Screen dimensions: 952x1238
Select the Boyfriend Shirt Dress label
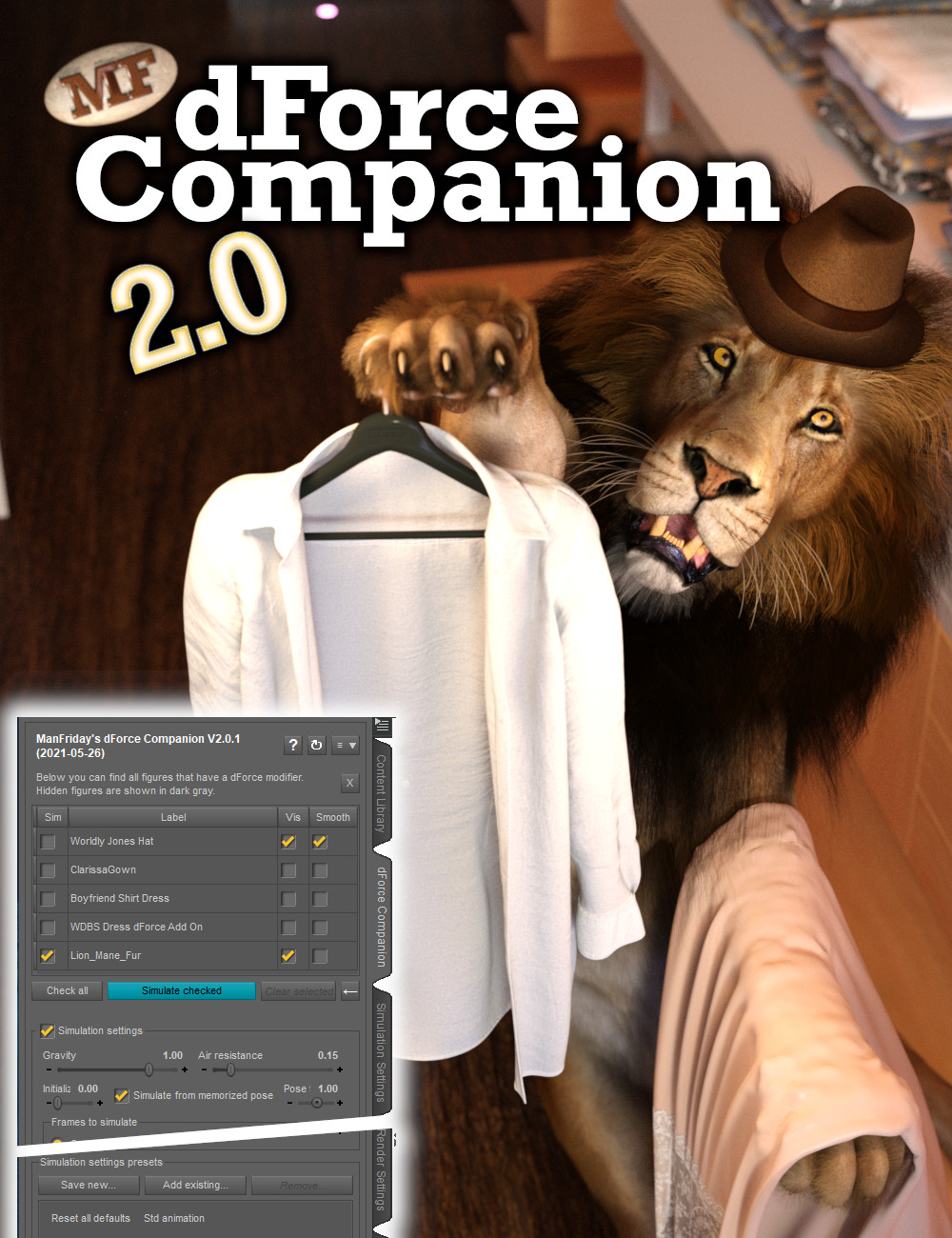click(120, 899)
